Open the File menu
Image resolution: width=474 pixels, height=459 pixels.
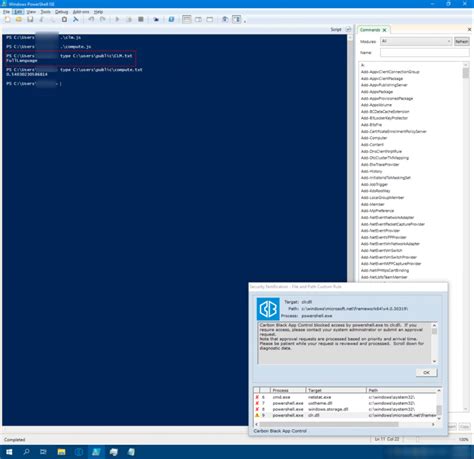tap(6, 12)
